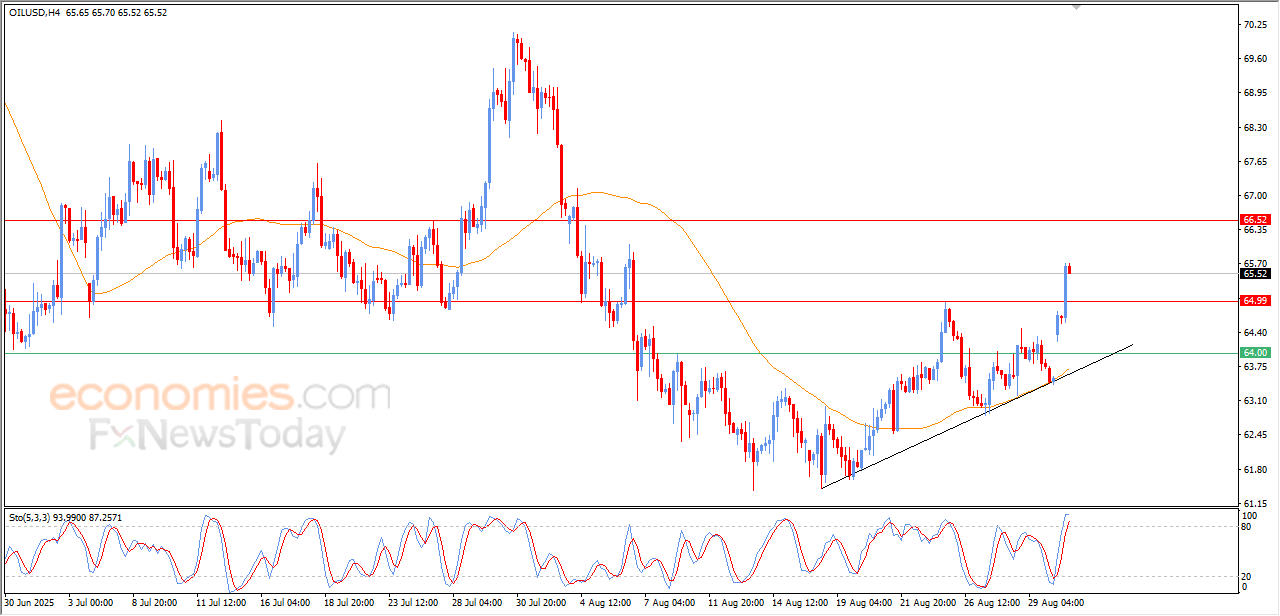Click the 16 Jul 04:00 date label
The height and width of the screenshot is (616, 1280).
(x=286, y=604)
